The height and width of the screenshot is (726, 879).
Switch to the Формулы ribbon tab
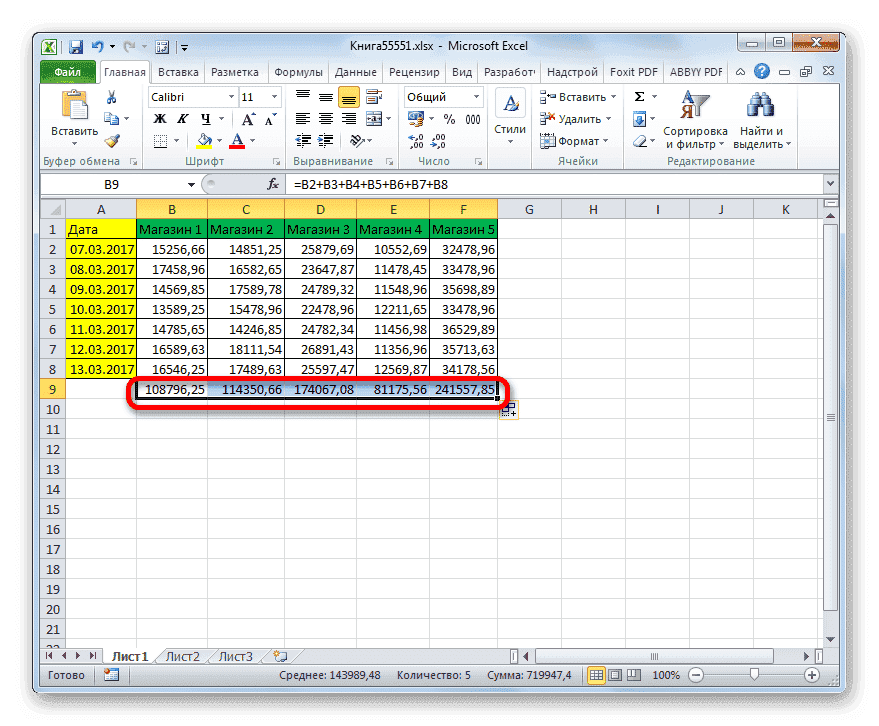300,71
